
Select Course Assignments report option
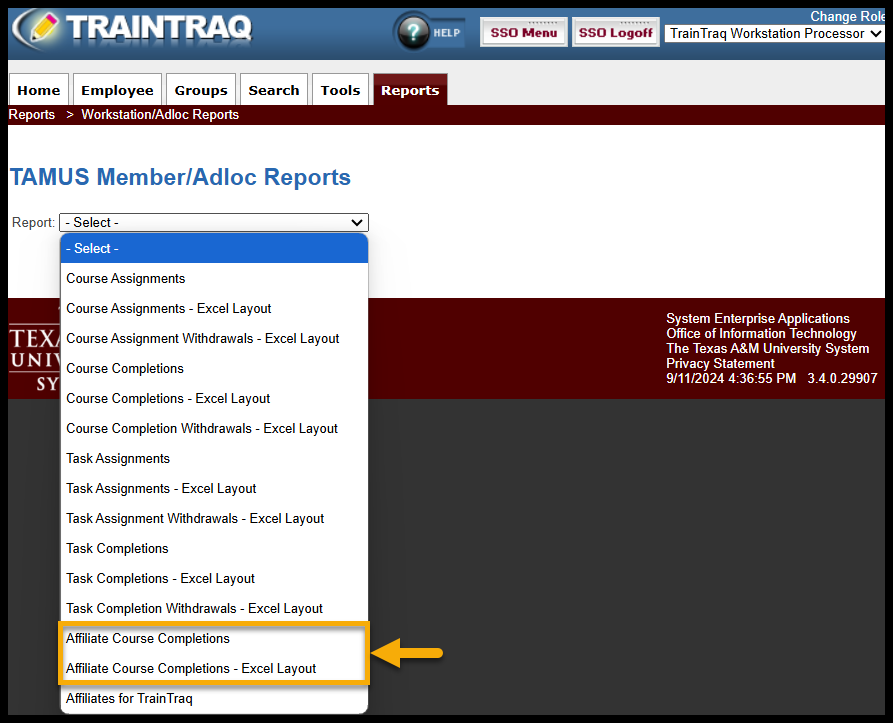tap(214, 278)
